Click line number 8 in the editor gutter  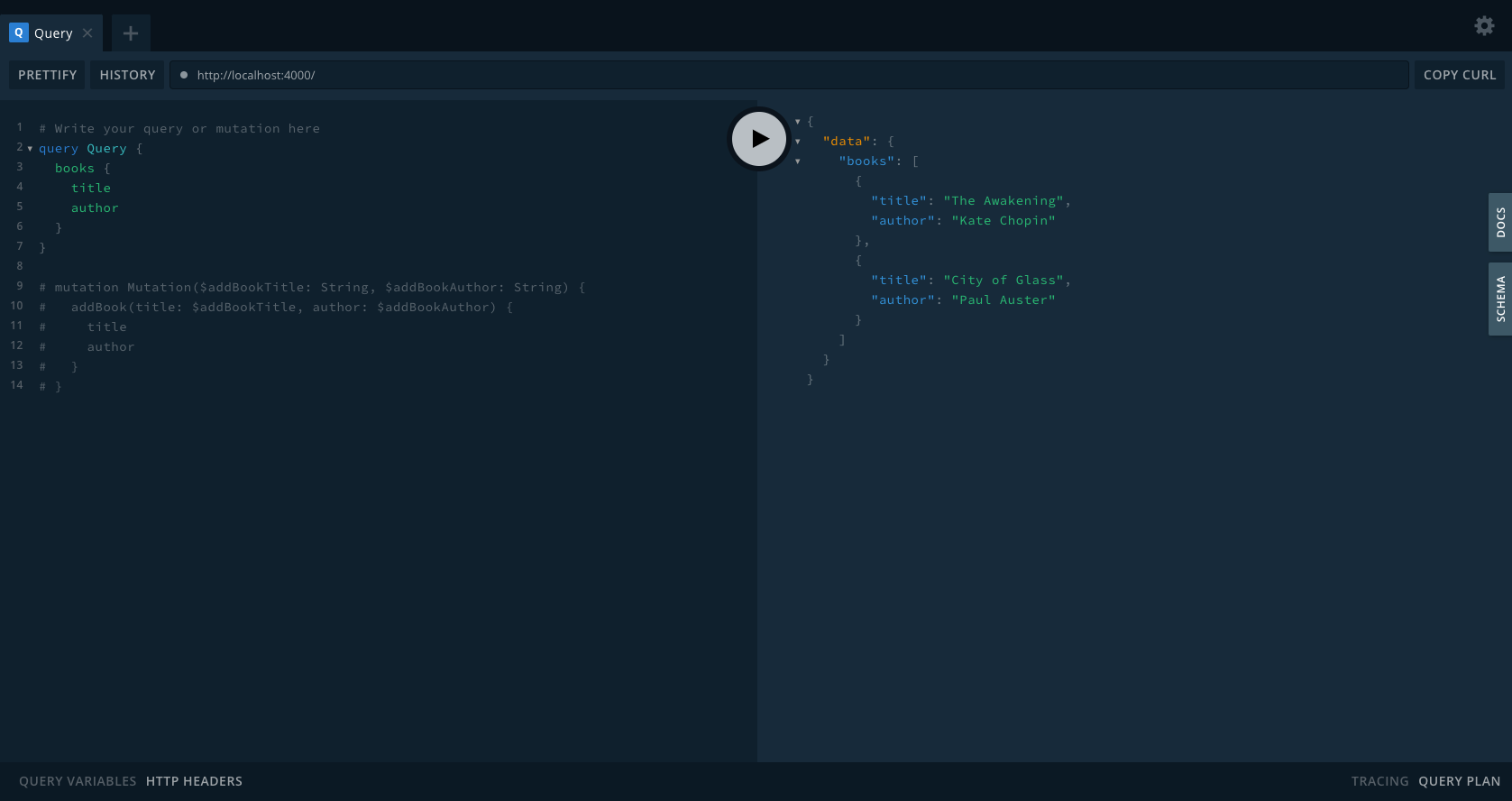[x=19, y=265]
